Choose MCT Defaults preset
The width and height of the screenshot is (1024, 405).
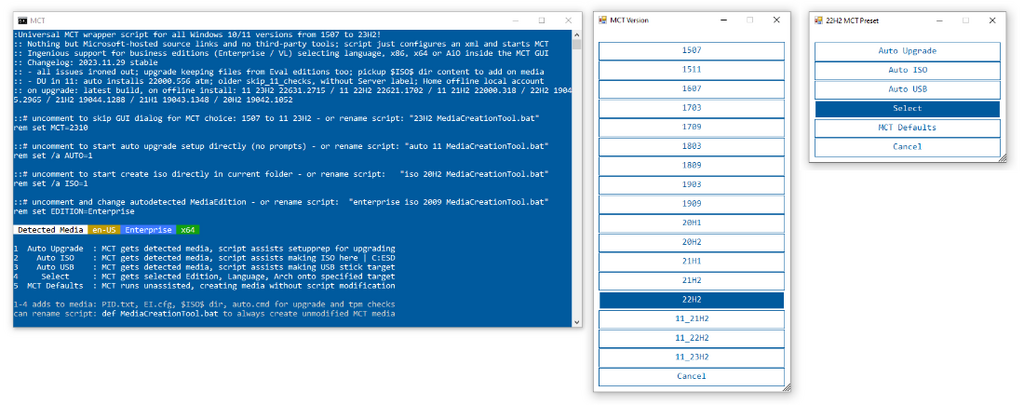tap(908, 127)
